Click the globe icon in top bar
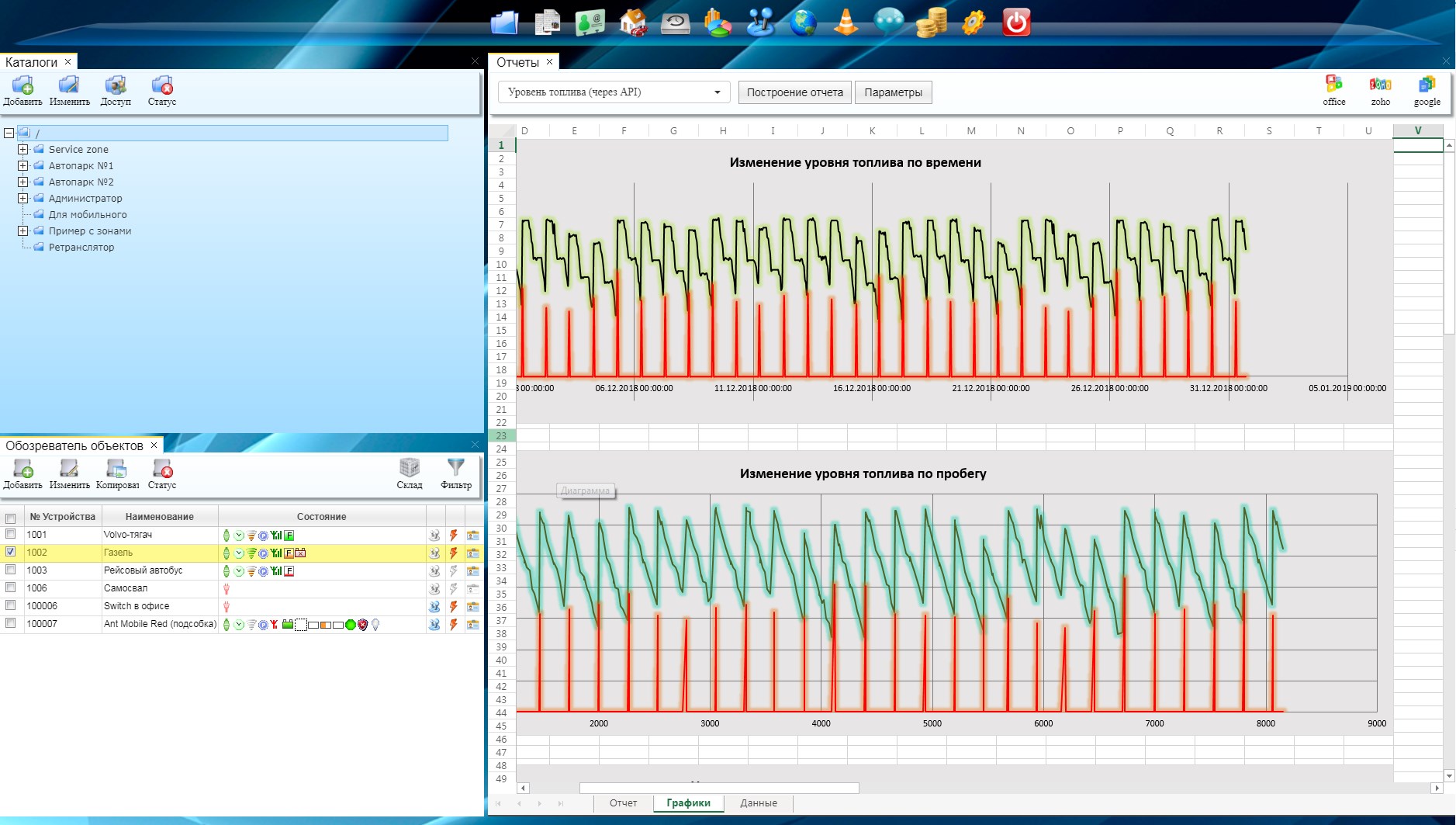Viewport: 1456px width, 825px height. [804, 22]
